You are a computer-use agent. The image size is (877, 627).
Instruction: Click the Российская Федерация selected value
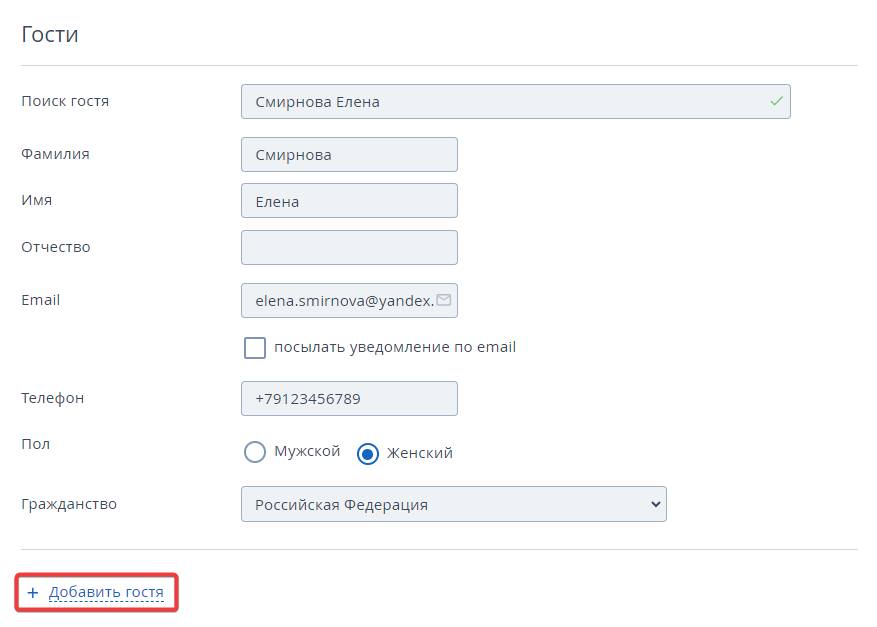[x=341, y=505]
